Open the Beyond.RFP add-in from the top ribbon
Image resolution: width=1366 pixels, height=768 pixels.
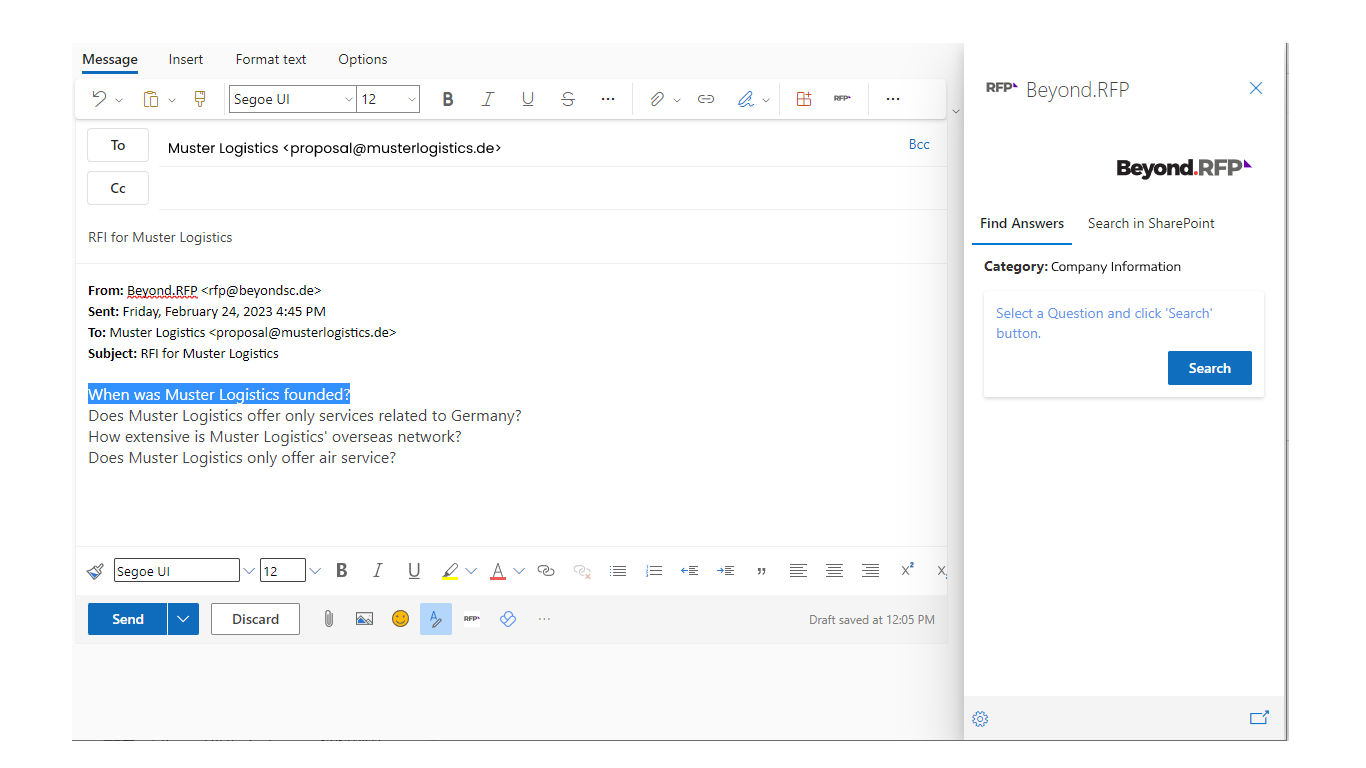pos(842,99)
